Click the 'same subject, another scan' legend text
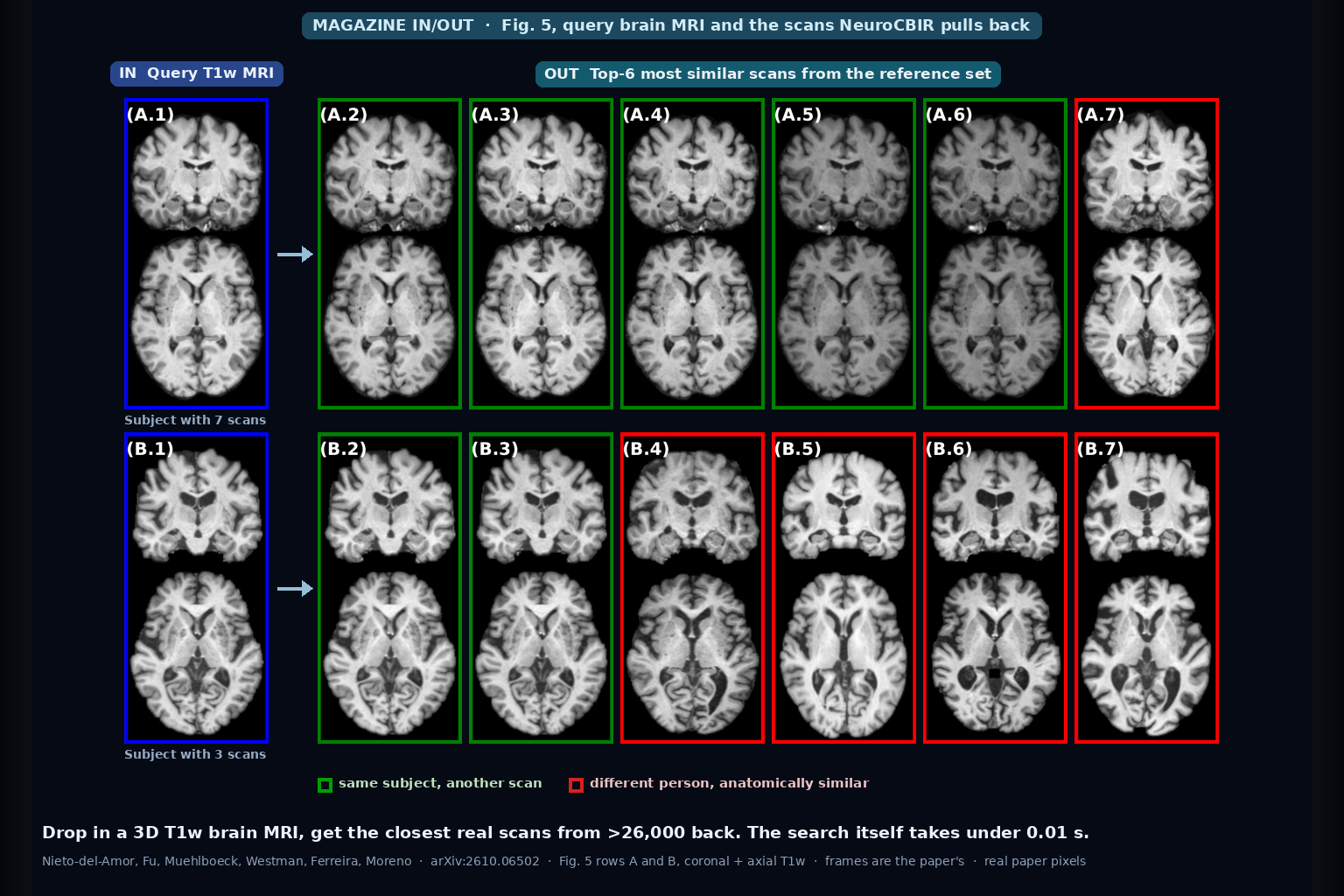The width and height of the screenshot is (1344, 896). (440, 783)
